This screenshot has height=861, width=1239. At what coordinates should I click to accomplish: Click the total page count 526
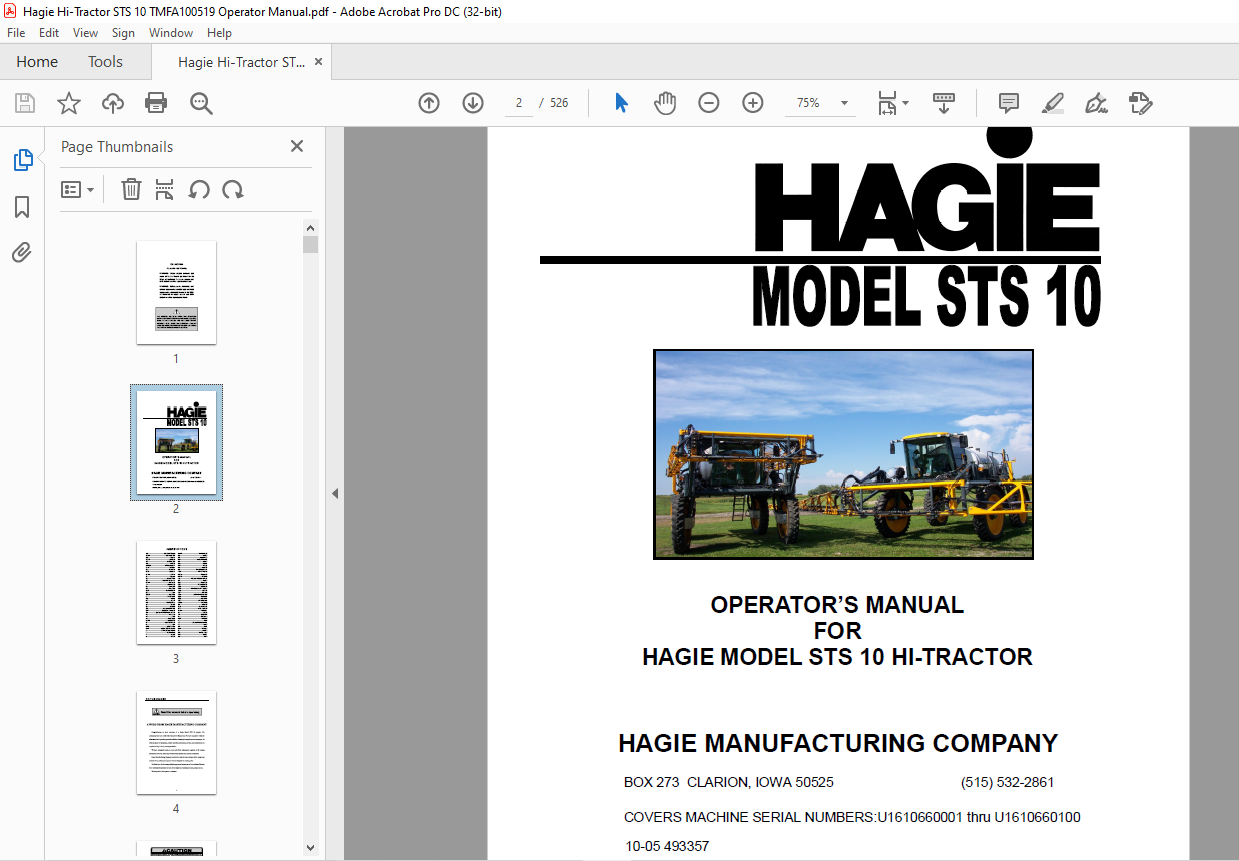coord(559,103)
